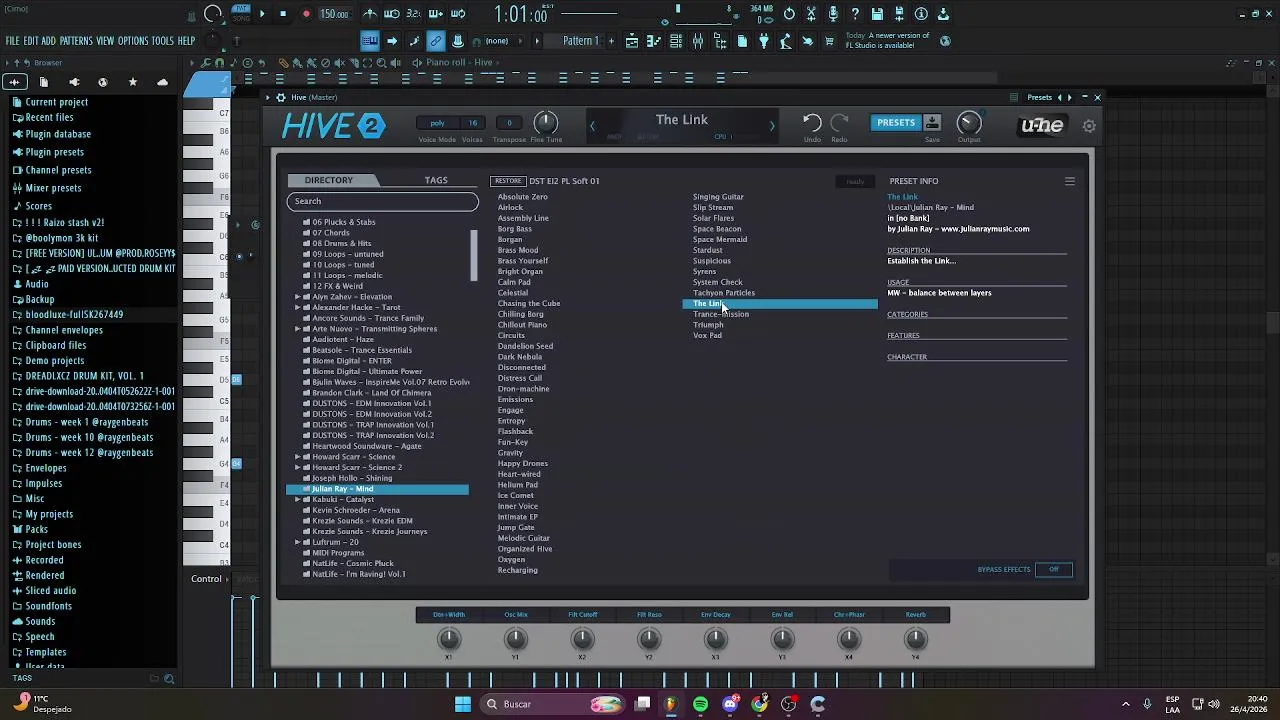Switch to the DIRECTORY tab in Hive
1280x720 pixels.
point(329,180)
